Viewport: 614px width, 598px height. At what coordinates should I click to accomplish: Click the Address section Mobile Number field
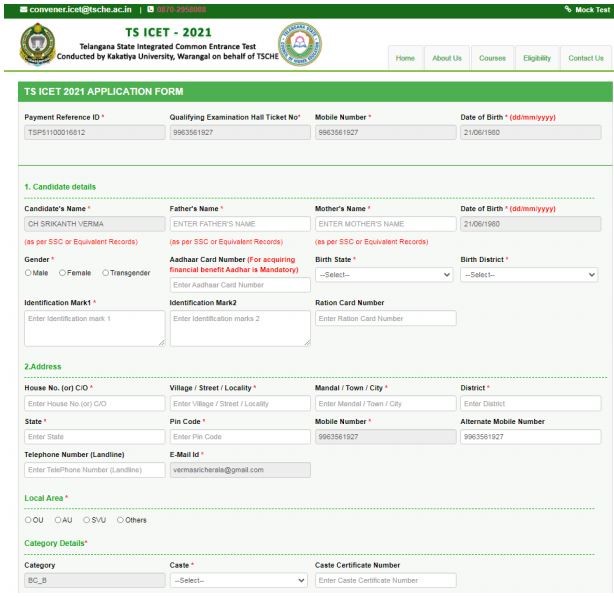tap(386, 437)
